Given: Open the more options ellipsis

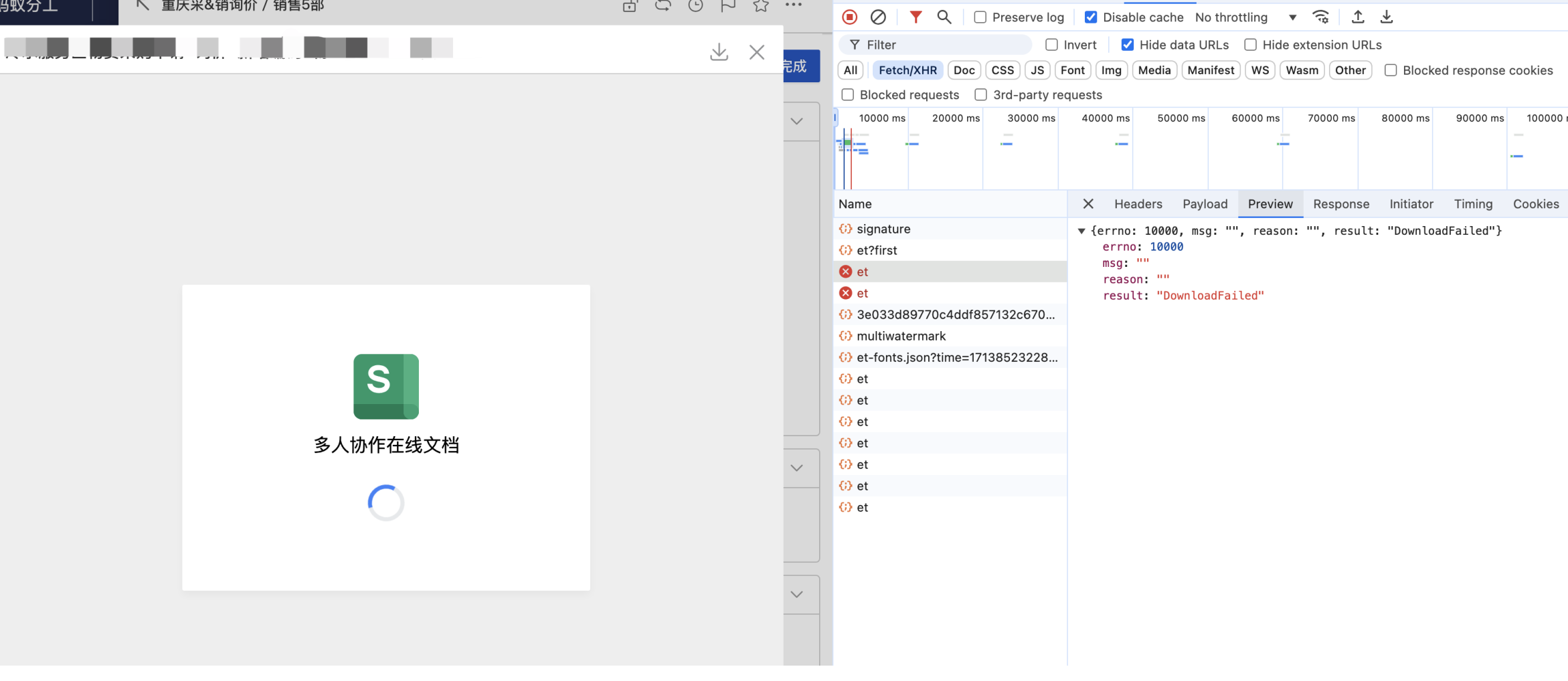Looking at the screenshot, I should [x=794, y=5].
